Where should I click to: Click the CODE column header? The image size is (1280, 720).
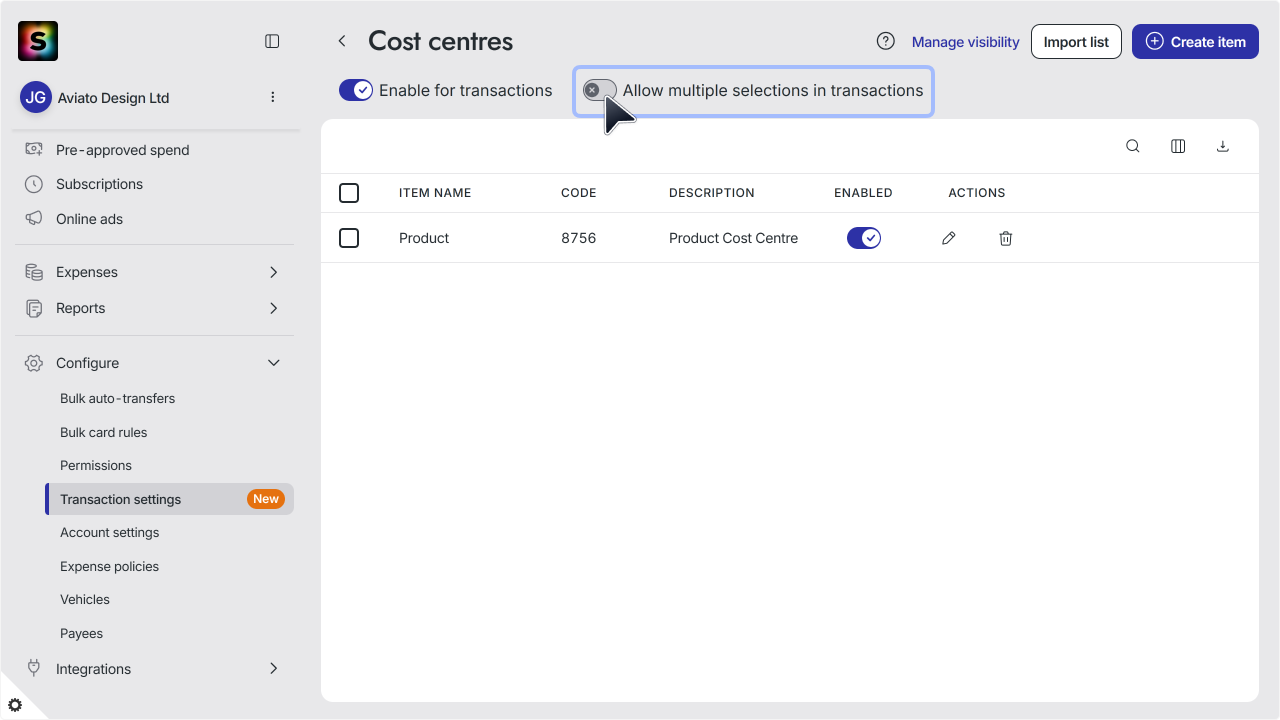coord(578,193)
